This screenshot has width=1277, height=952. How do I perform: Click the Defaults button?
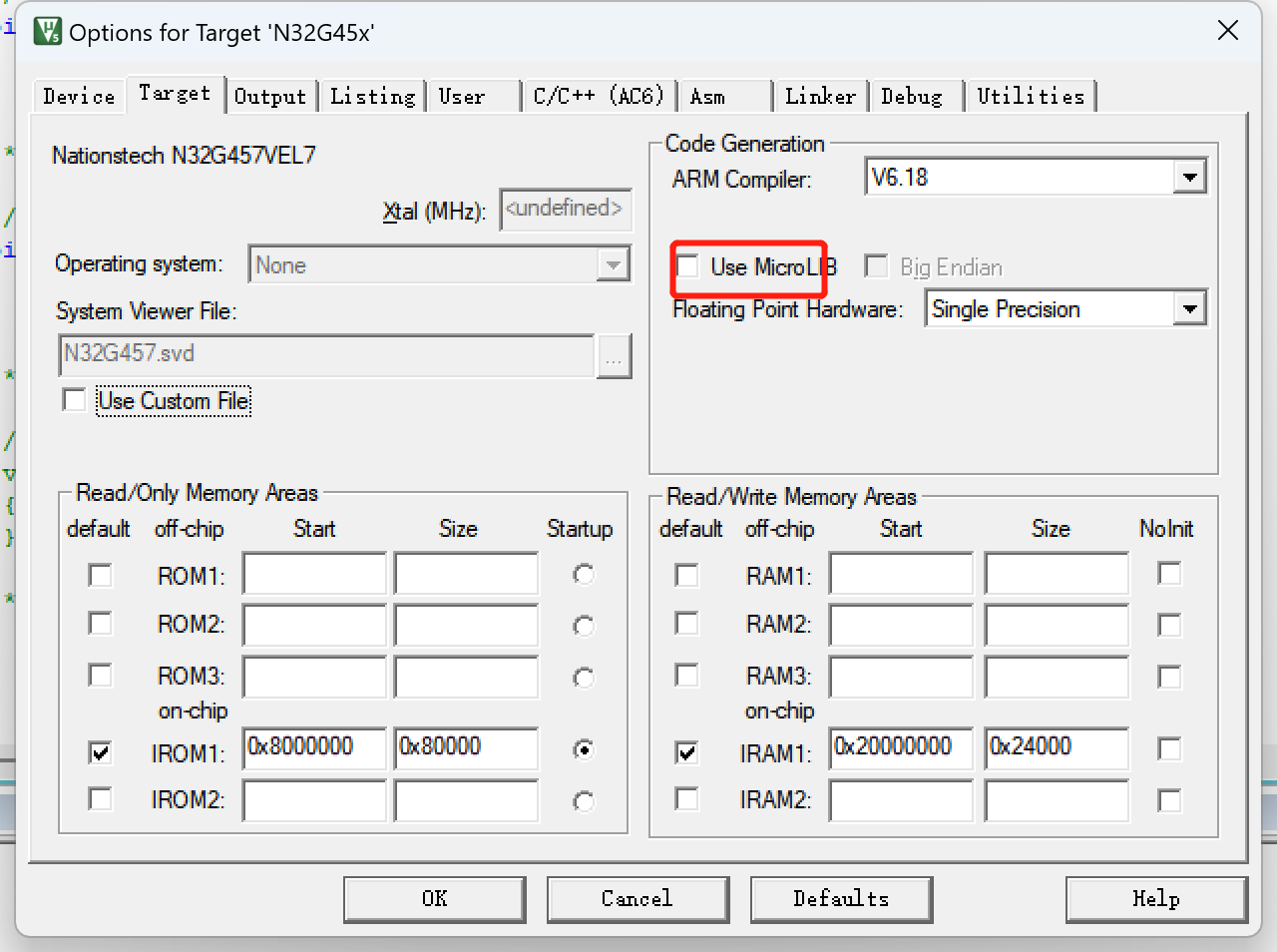pos(841,899)
